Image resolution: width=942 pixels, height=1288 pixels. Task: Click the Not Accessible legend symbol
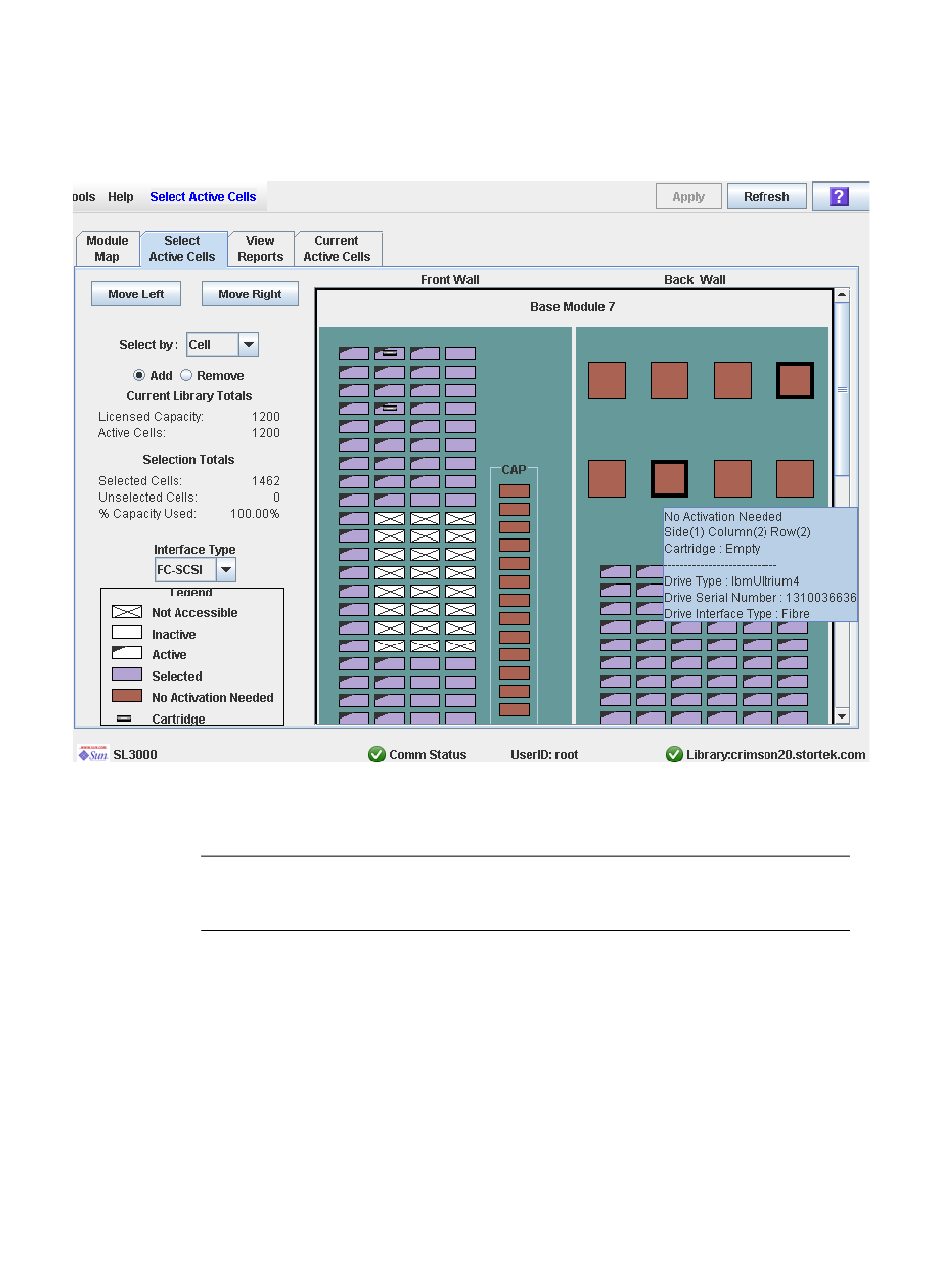127,612
